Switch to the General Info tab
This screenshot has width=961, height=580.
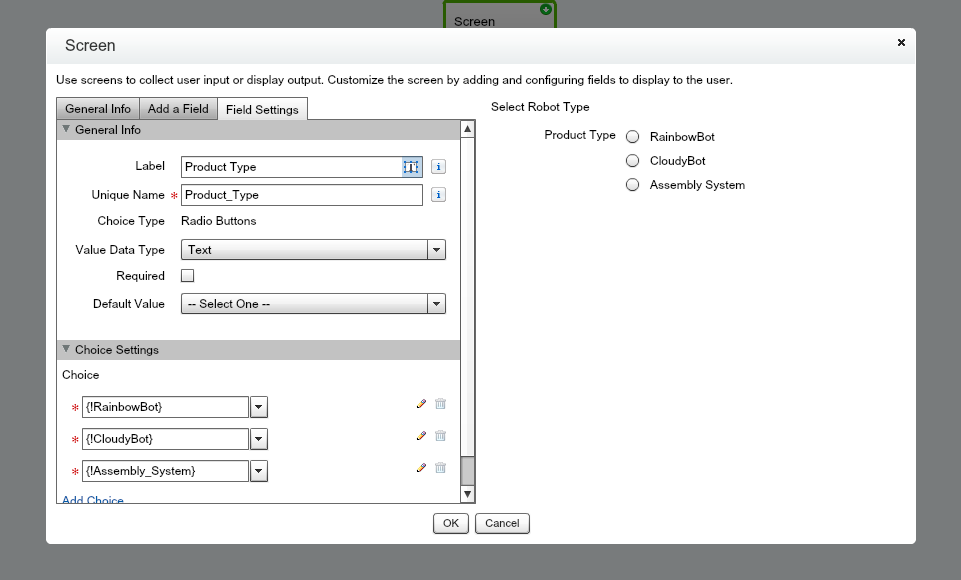98,109
